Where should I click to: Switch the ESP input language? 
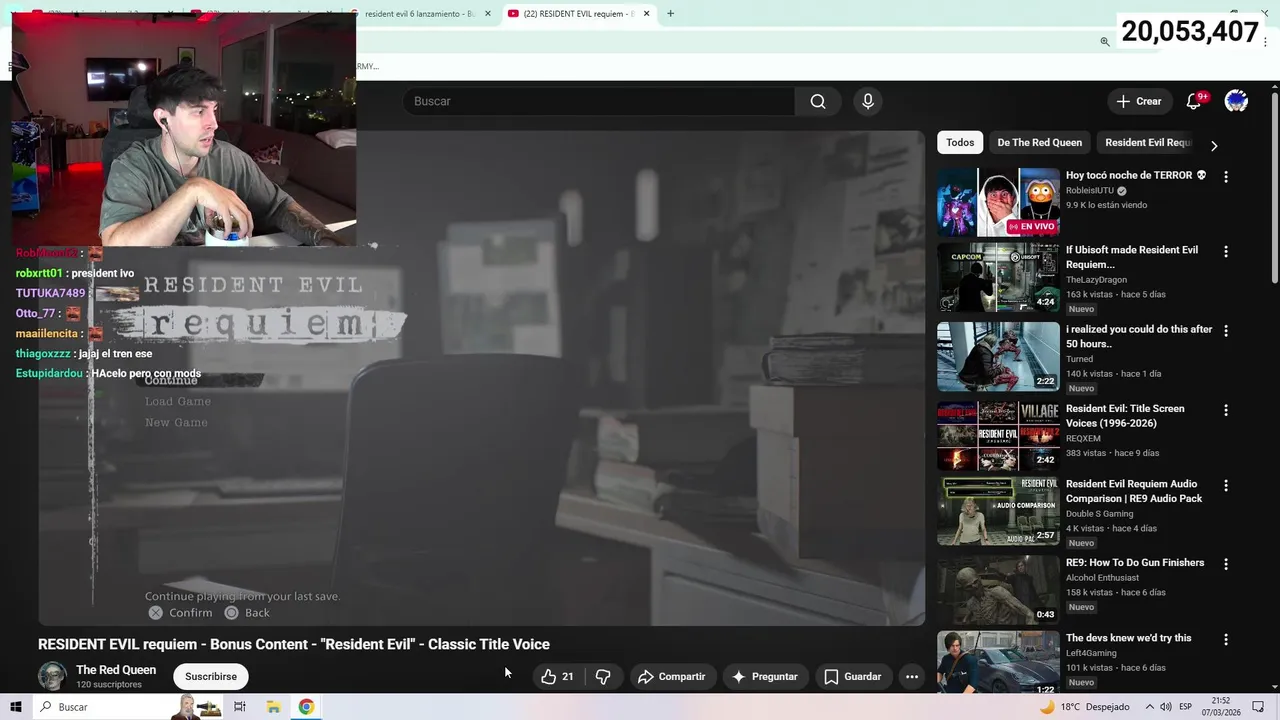(x=1185, y=707)
